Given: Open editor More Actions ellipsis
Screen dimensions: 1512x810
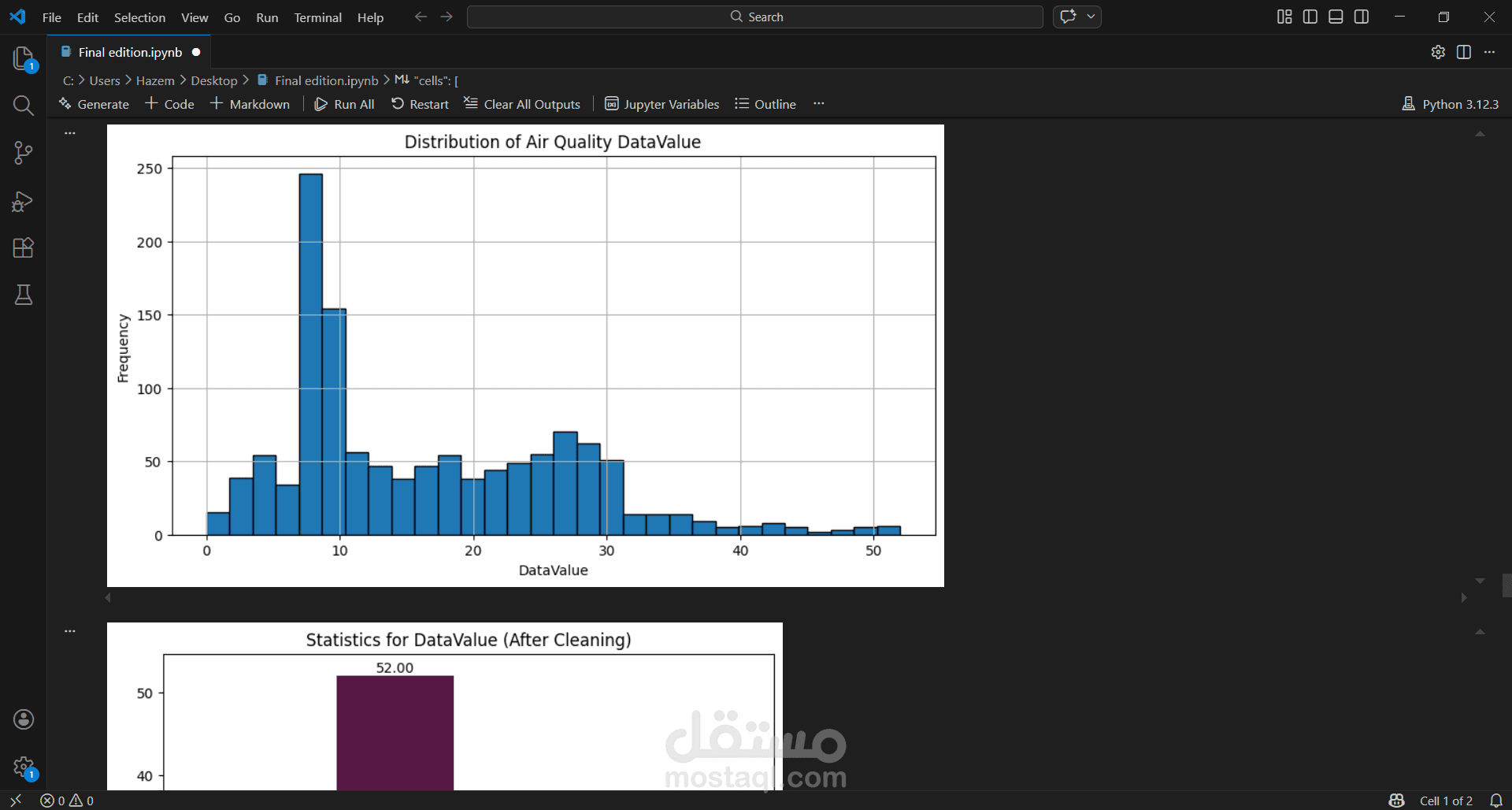Looking at the screenshot, I should point(1489,52).
